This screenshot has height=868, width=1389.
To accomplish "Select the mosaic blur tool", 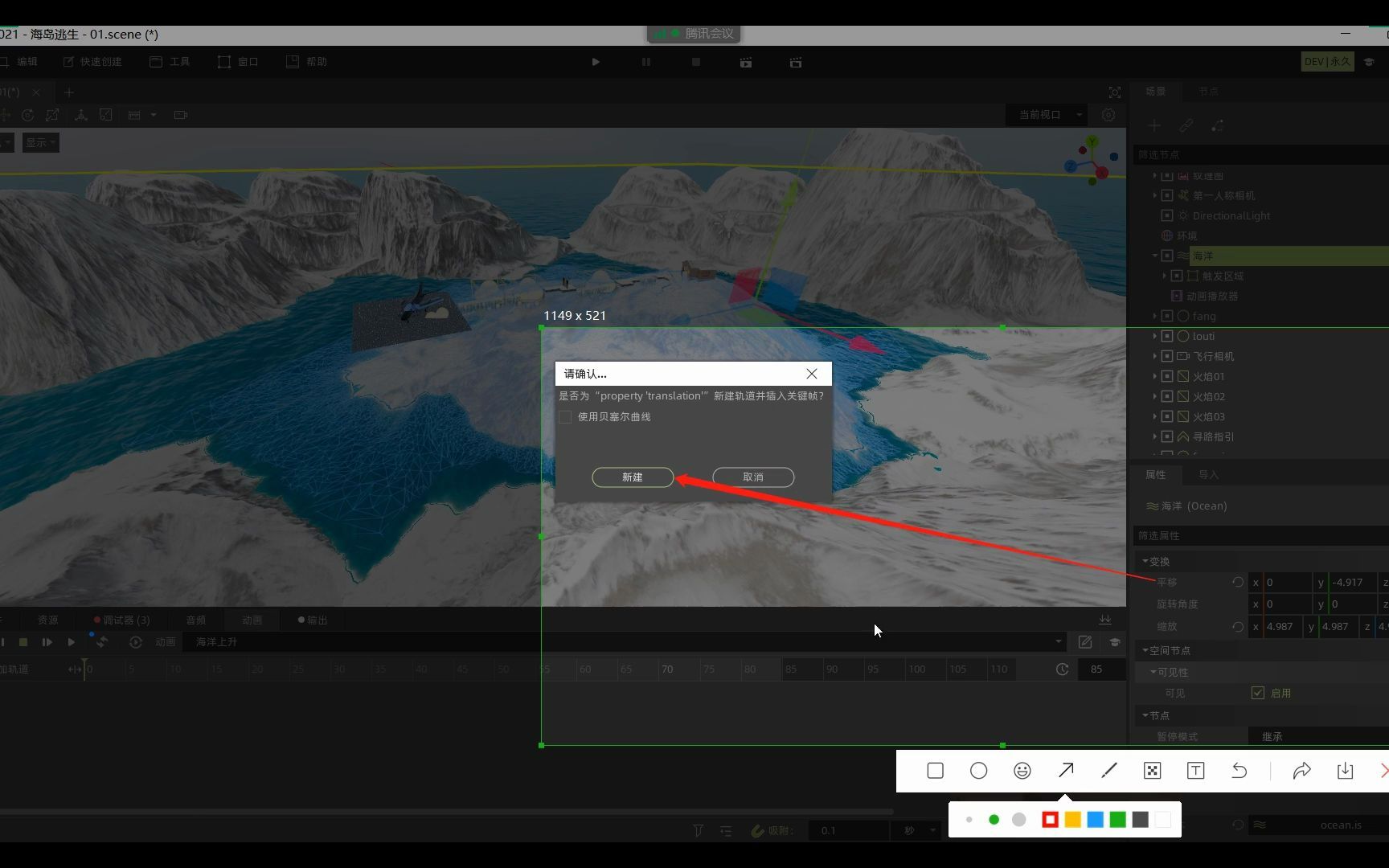I will [x=1152, y=771].
